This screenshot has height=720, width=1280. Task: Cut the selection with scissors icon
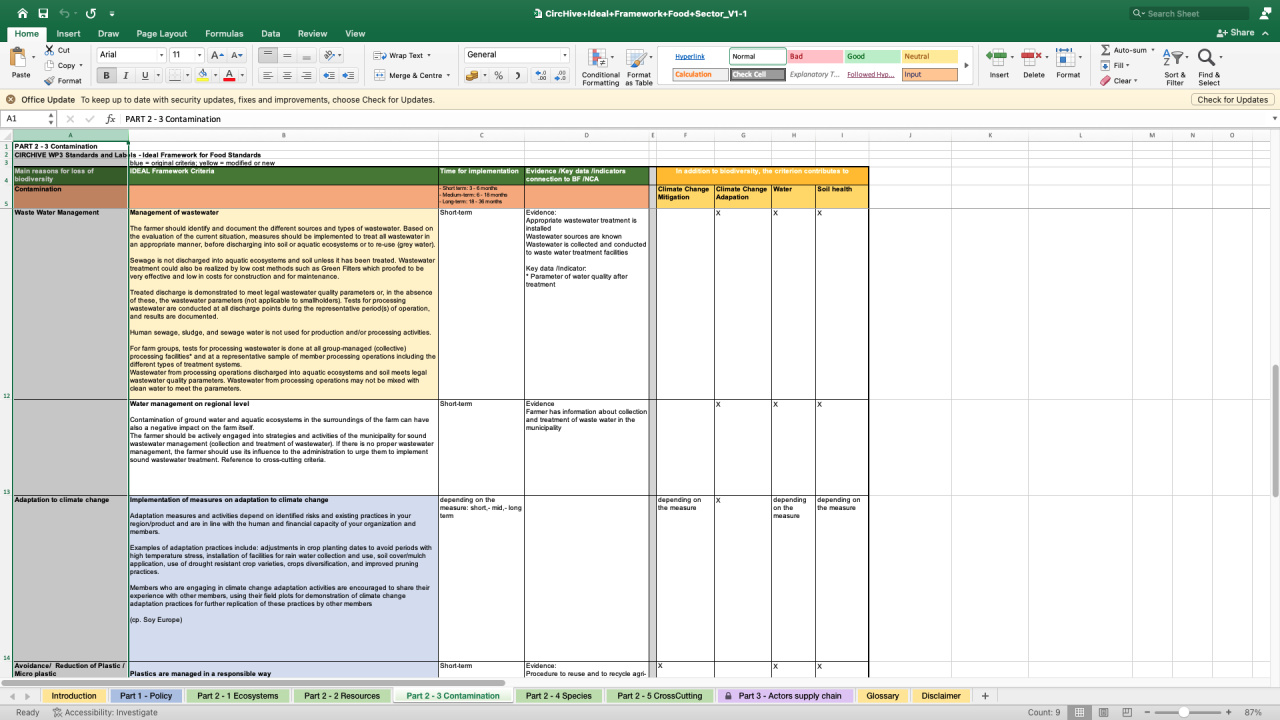pos(50,50)
